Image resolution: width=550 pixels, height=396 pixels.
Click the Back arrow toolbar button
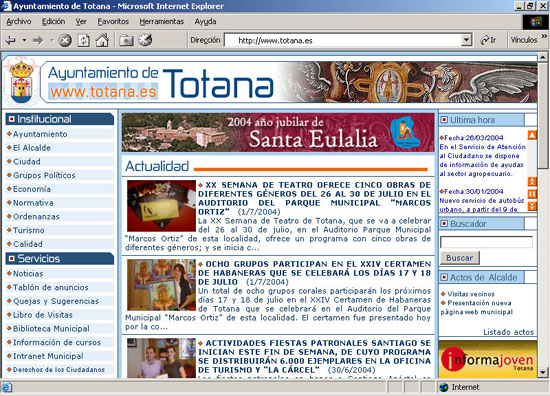click(x=11, y=40)
